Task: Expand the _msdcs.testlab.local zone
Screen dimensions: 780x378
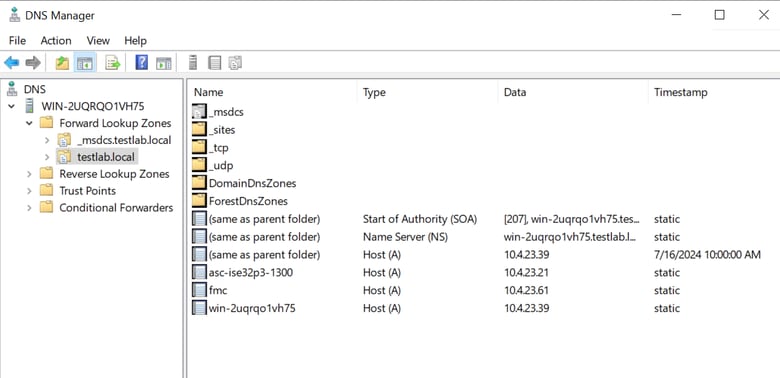Action: (x=47, y=140)
